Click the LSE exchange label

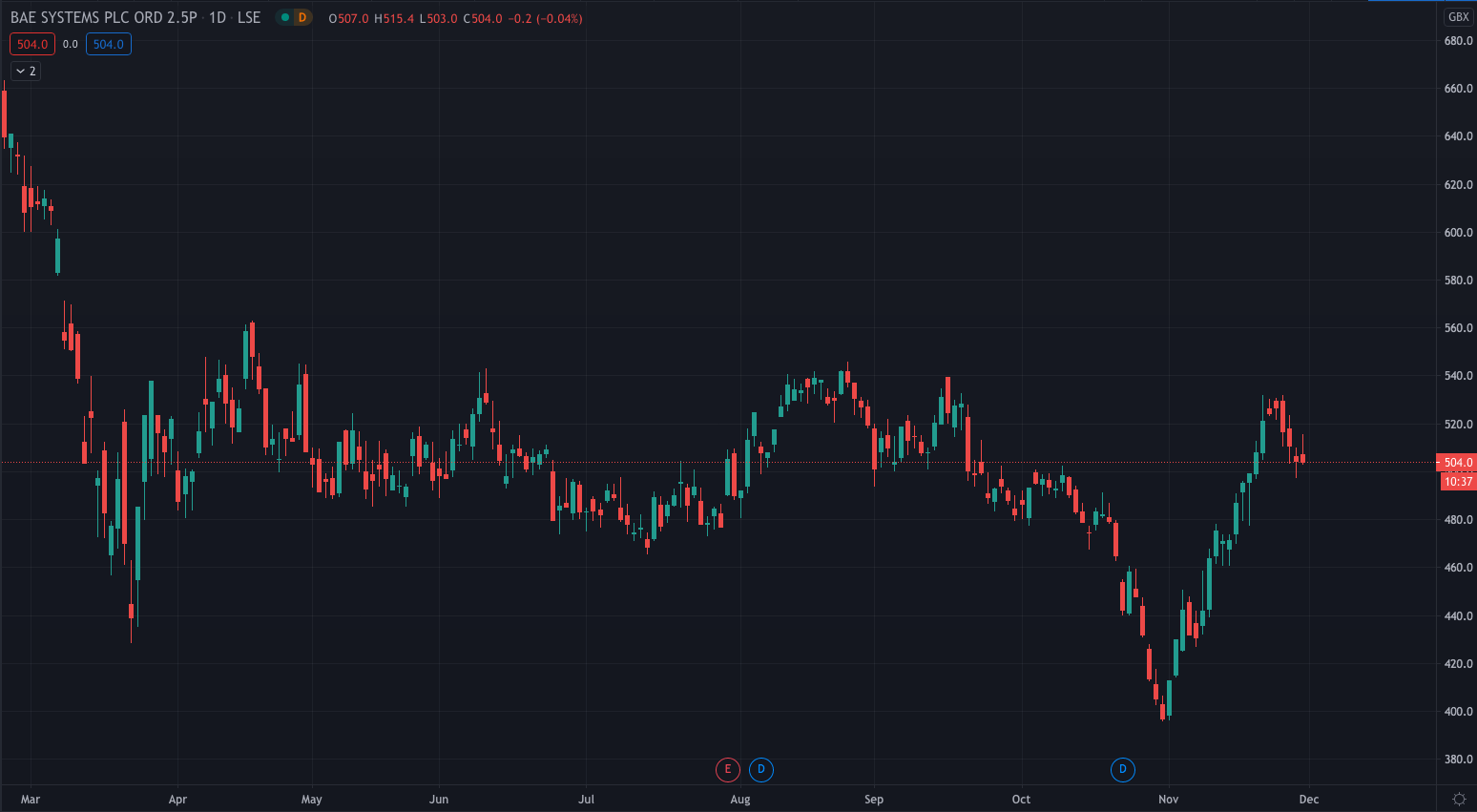coord(249,17)
